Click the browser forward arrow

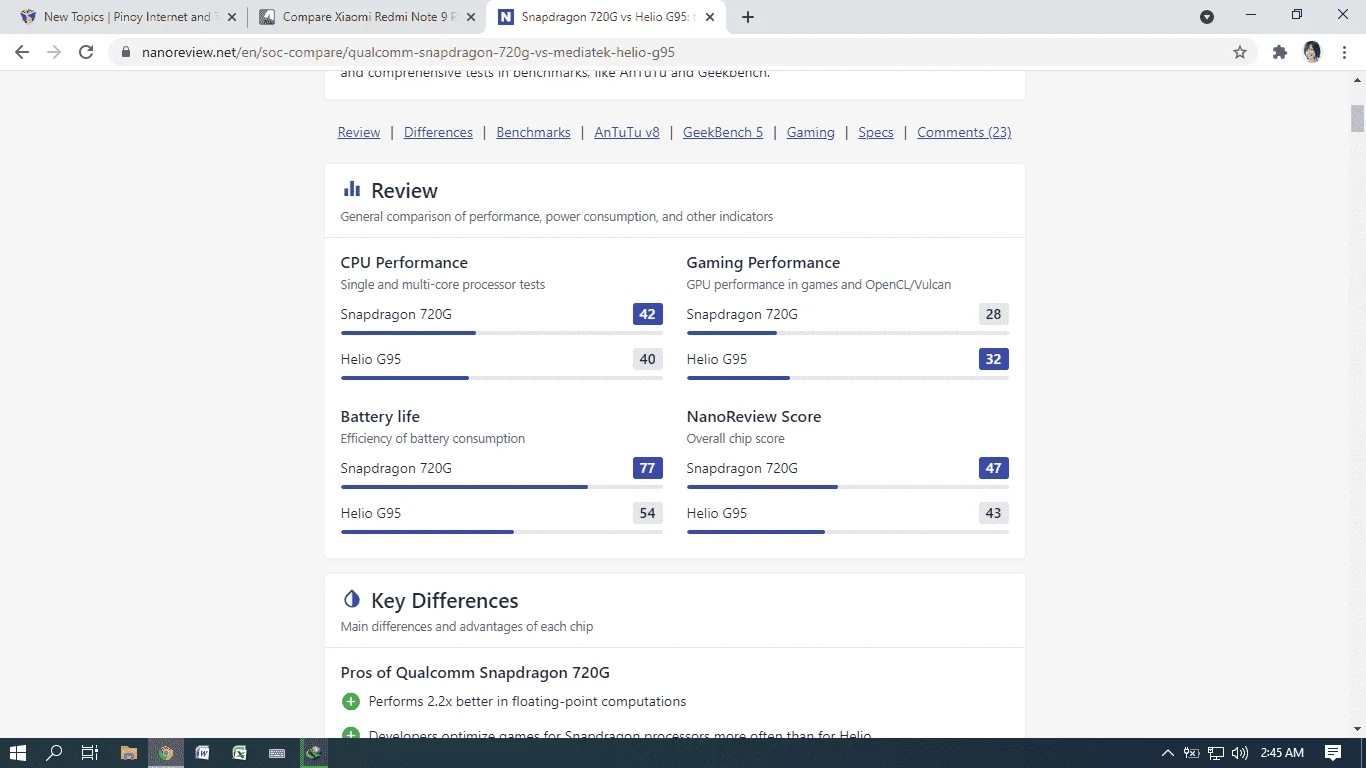coord(54,52)
